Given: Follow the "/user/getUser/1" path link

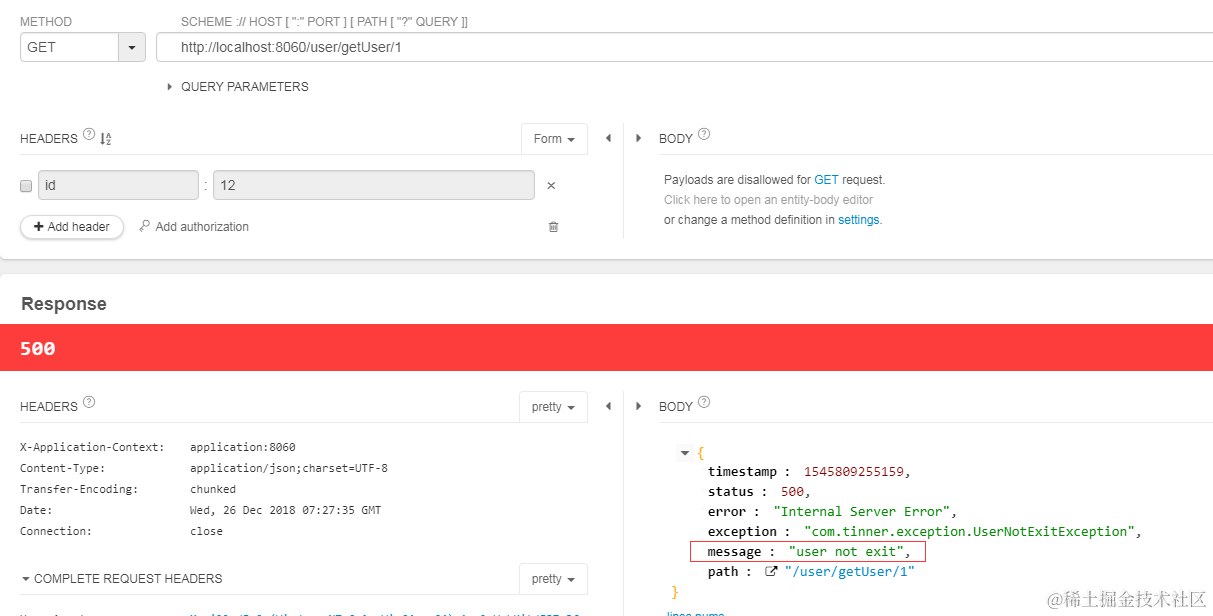Looking at the screenshot, I should (849, 572).
